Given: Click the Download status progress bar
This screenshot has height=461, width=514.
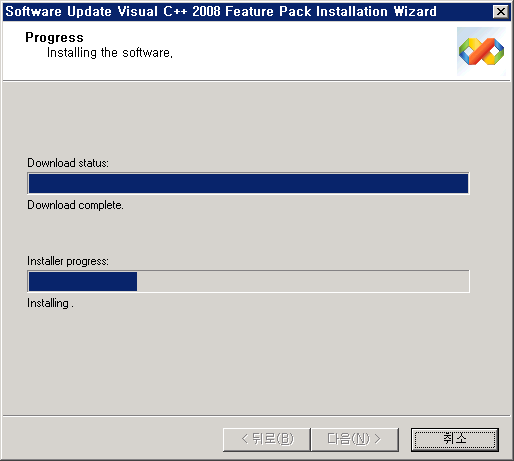Looking at the screenshot, I should coord(248,183).
